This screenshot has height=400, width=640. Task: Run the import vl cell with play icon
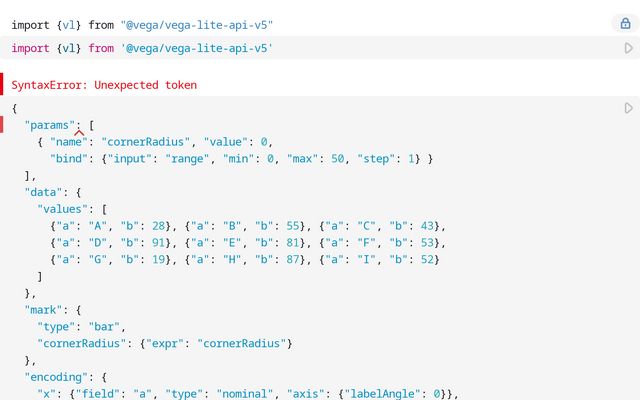[x=628, y=48]
